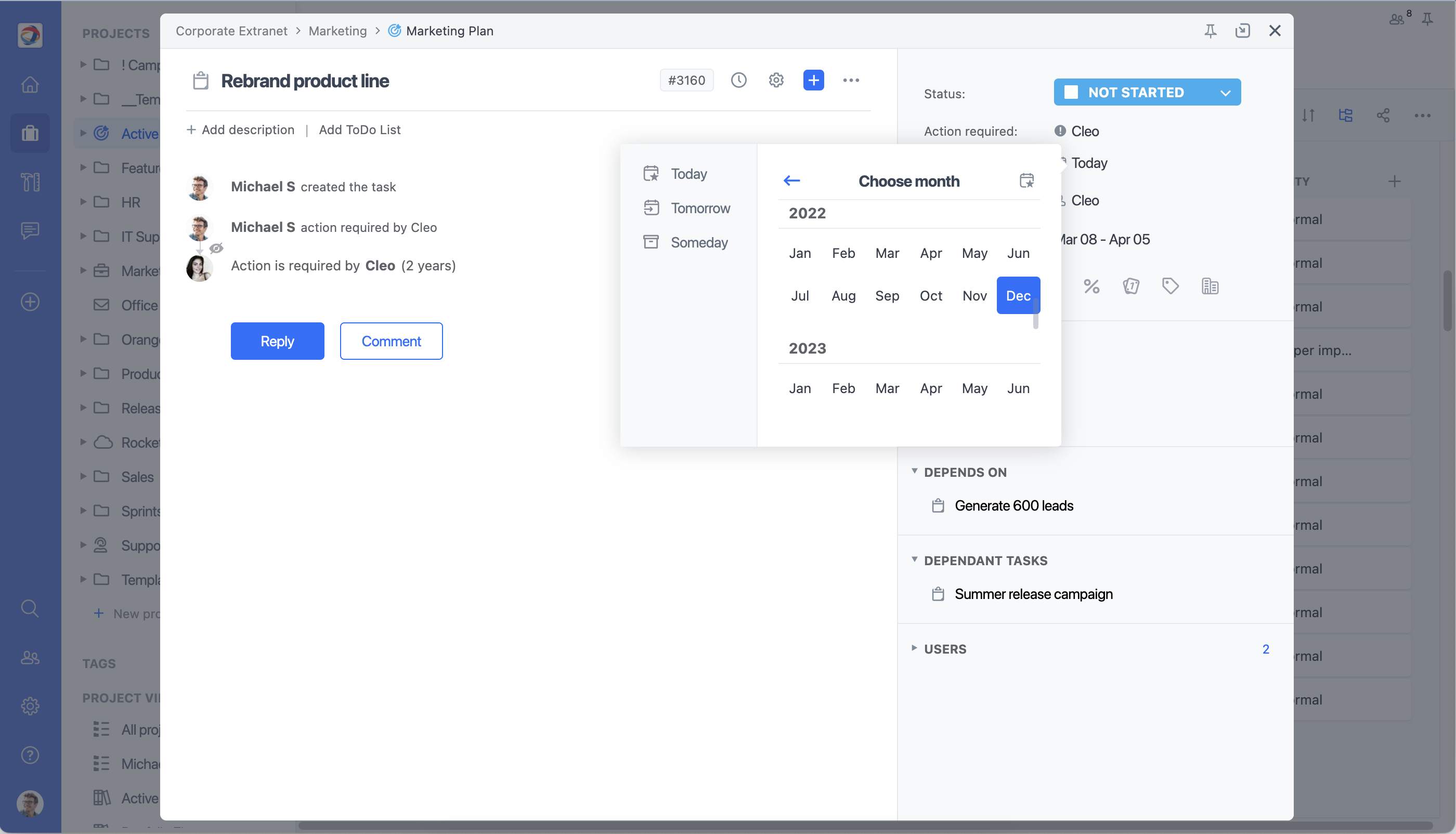Click the Comment button
Image resolution: width=1456 pixels, height=834 pixels.
pos(391,341)
